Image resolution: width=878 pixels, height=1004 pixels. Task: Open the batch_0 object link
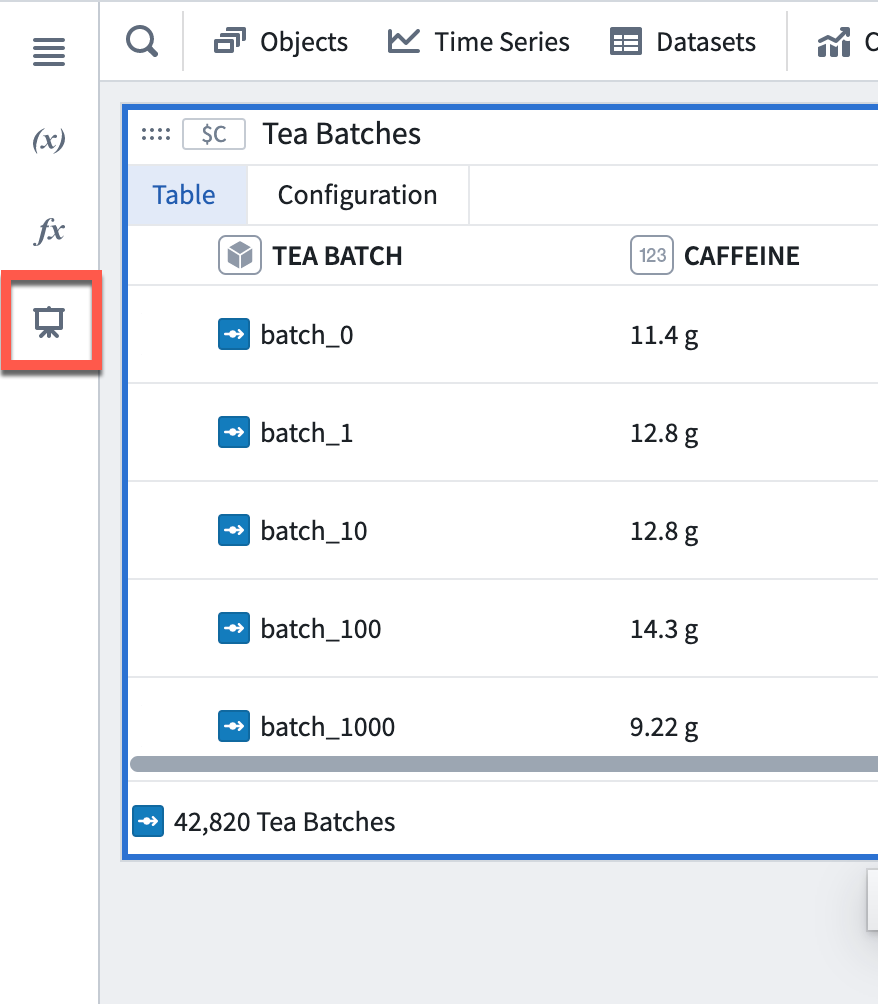click(x=307, y=335)
